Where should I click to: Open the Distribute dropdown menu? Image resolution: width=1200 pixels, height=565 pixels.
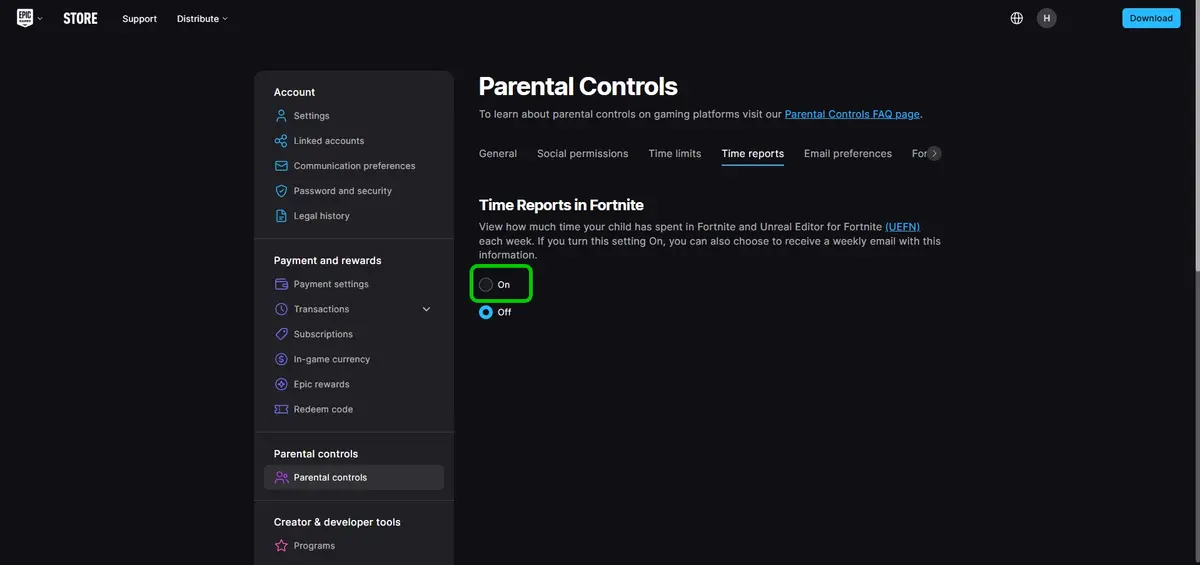tap(202, 19)
